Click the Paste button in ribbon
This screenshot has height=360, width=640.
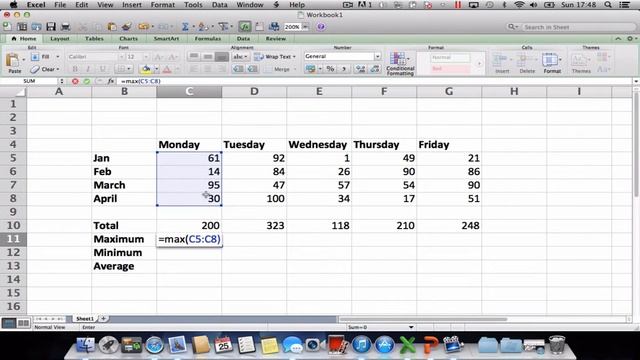14,63
